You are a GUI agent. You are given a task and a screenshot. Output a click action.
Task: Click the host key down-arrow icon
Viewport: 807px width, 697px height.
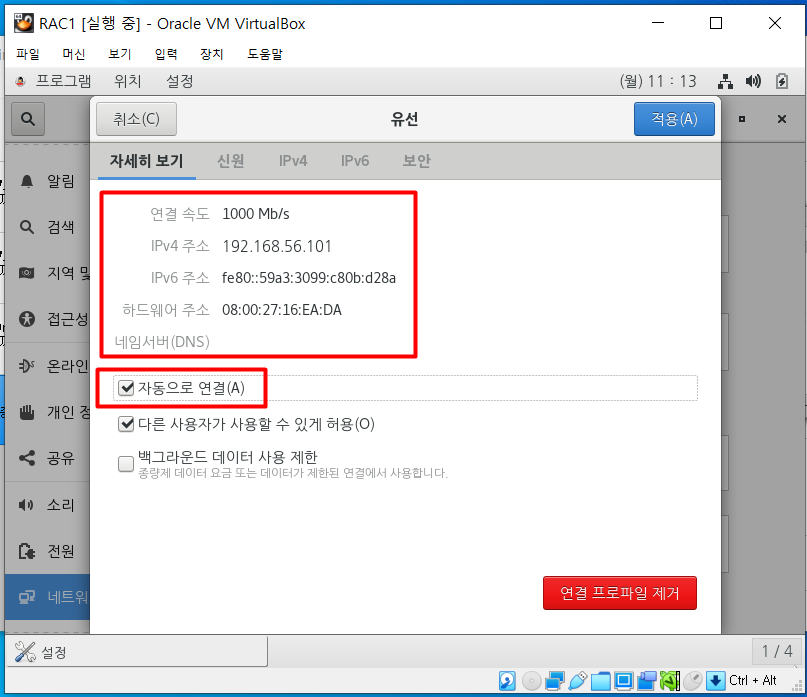(x=715, y=681)
